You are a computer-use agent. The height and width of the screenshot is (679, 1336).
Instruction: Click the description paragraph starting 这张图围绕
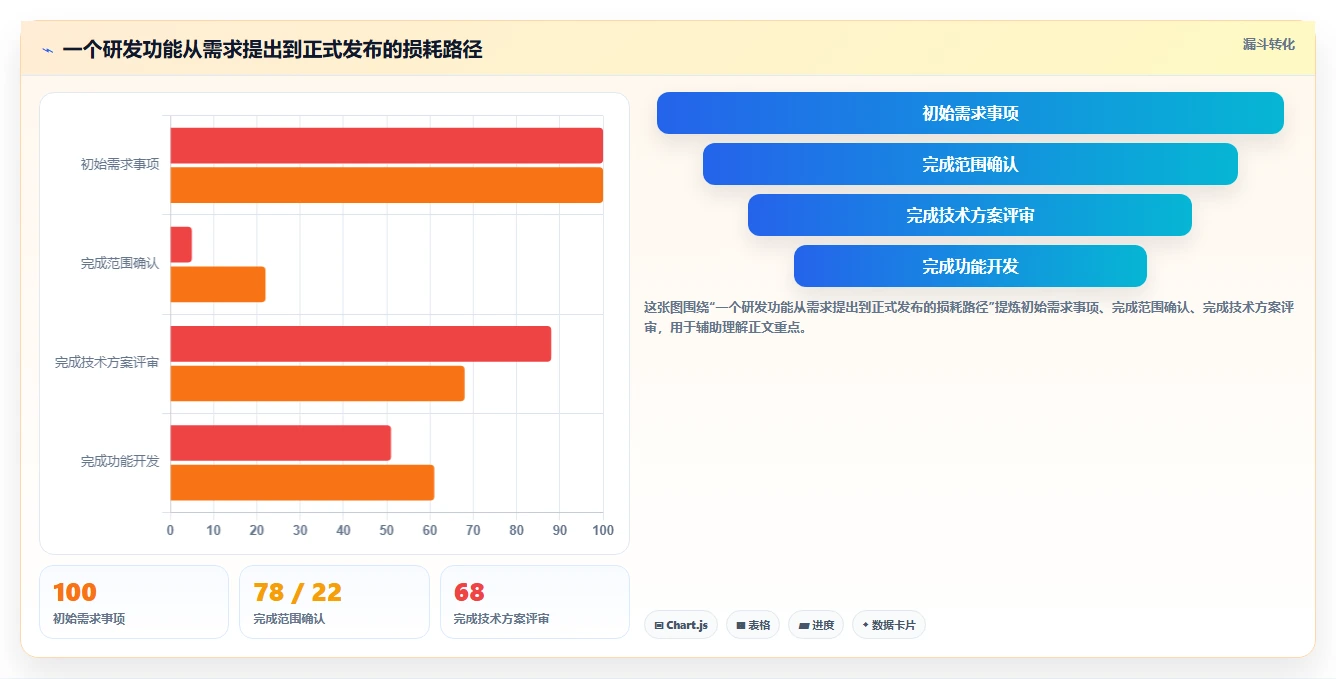pos(969,317)
